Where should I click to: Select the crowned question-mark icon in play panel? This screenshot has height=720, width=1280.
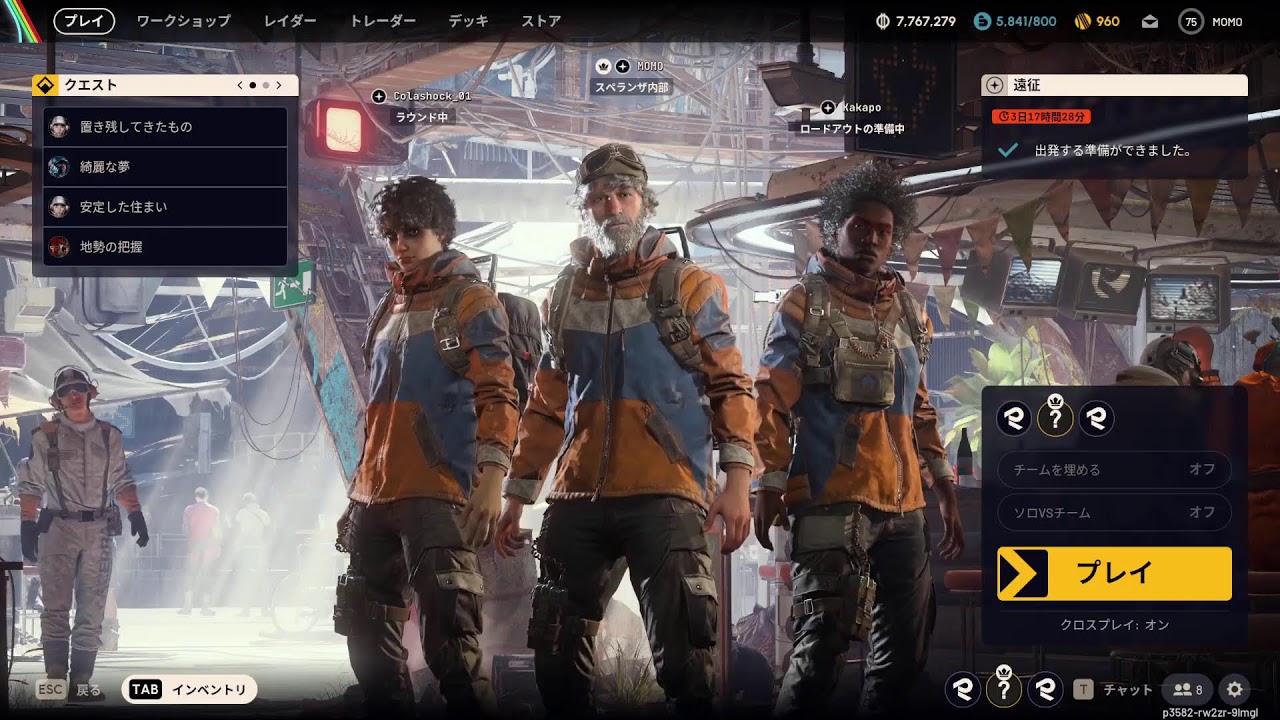[1055, 417]
